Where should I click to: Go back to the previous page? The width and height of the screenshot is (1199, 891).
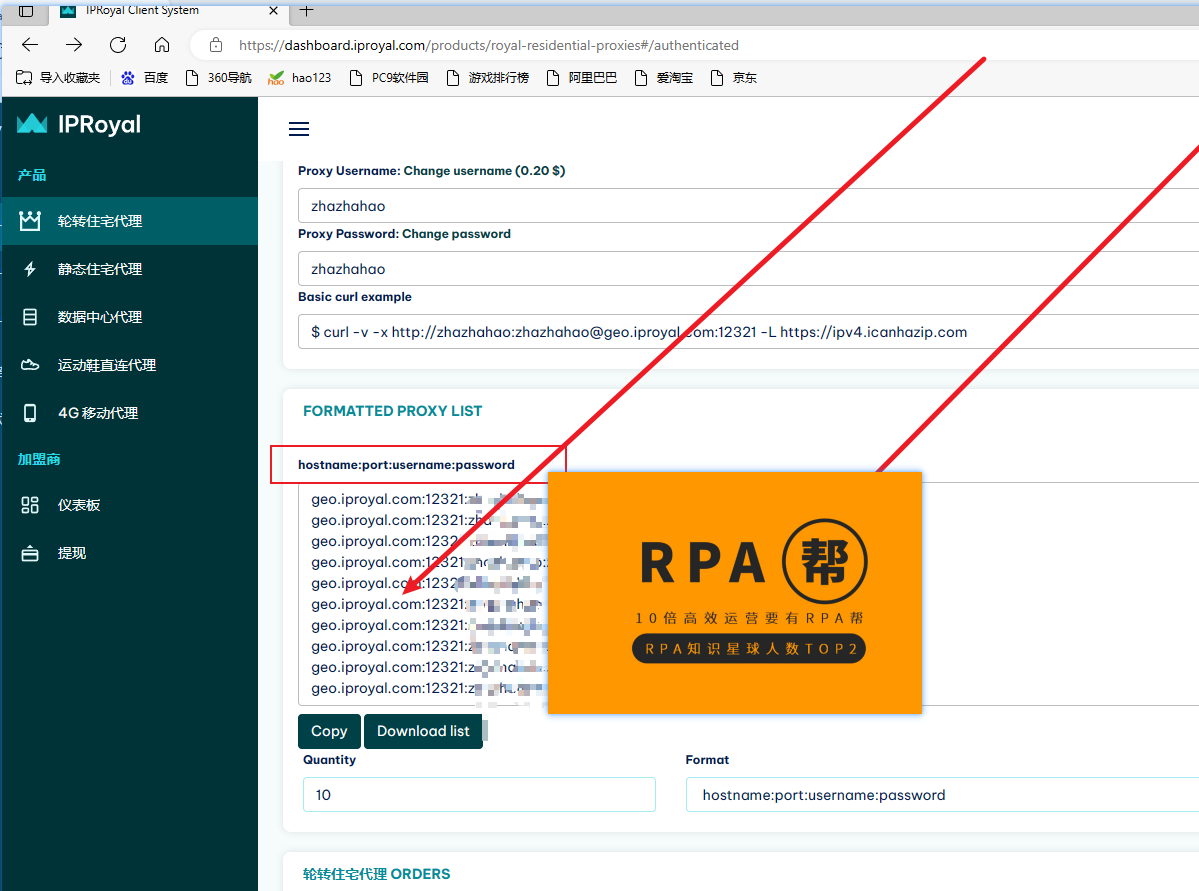[x=30, y=45]
